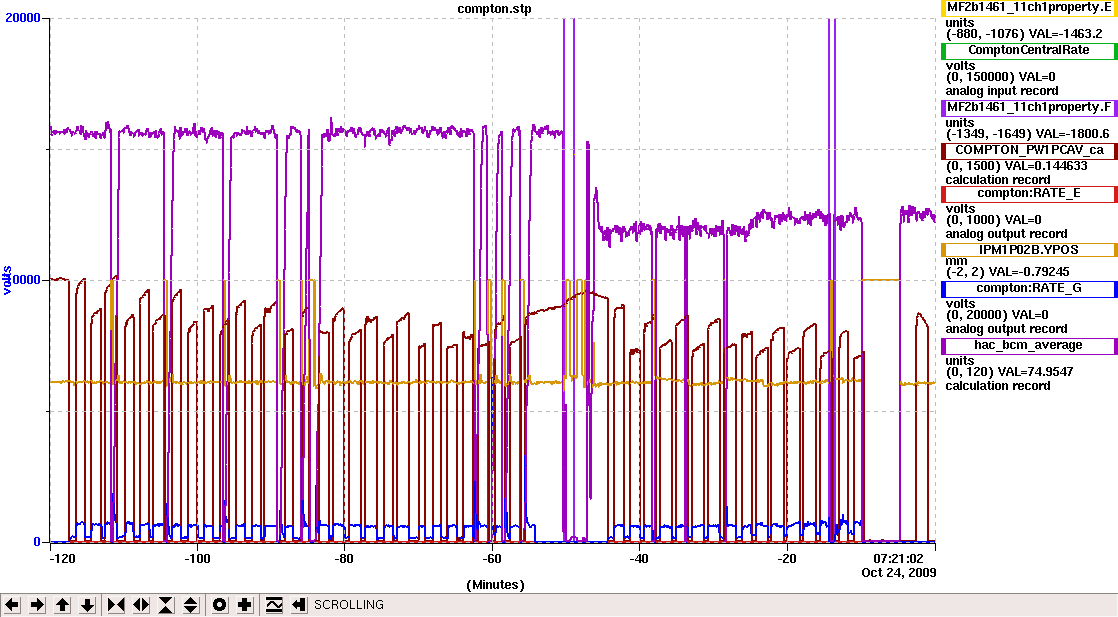The image size is (1118, 617).
Task: Select the compton:RATE_G curve legend
Action: point(1029,289)
